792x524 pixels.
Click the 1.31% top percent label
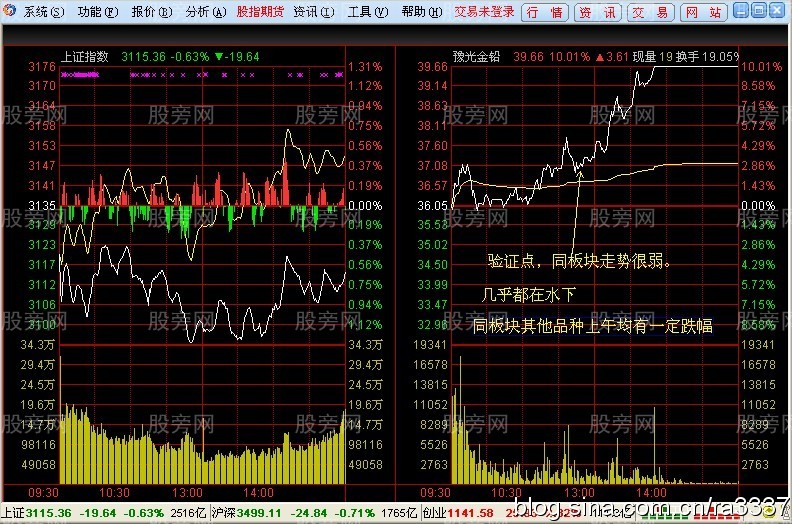point(365,67)
